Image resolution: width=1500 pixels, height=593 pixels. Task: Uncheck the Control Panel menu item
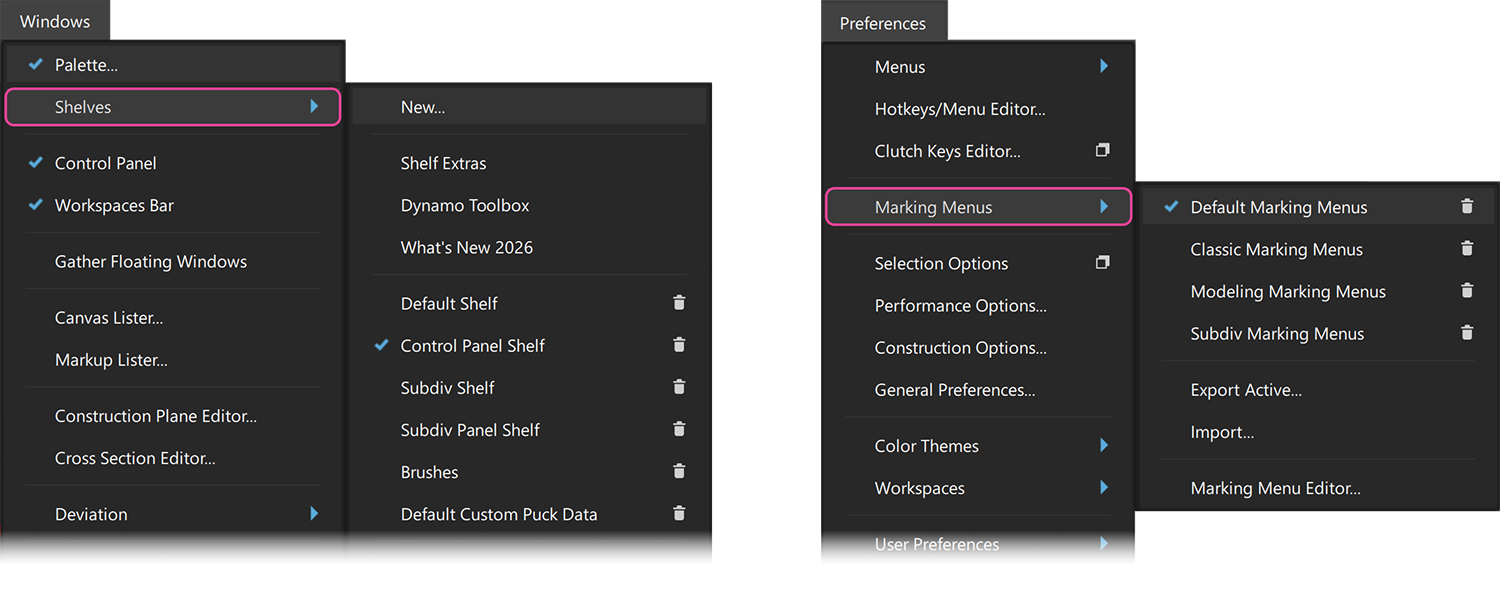[x=36, y=163]
